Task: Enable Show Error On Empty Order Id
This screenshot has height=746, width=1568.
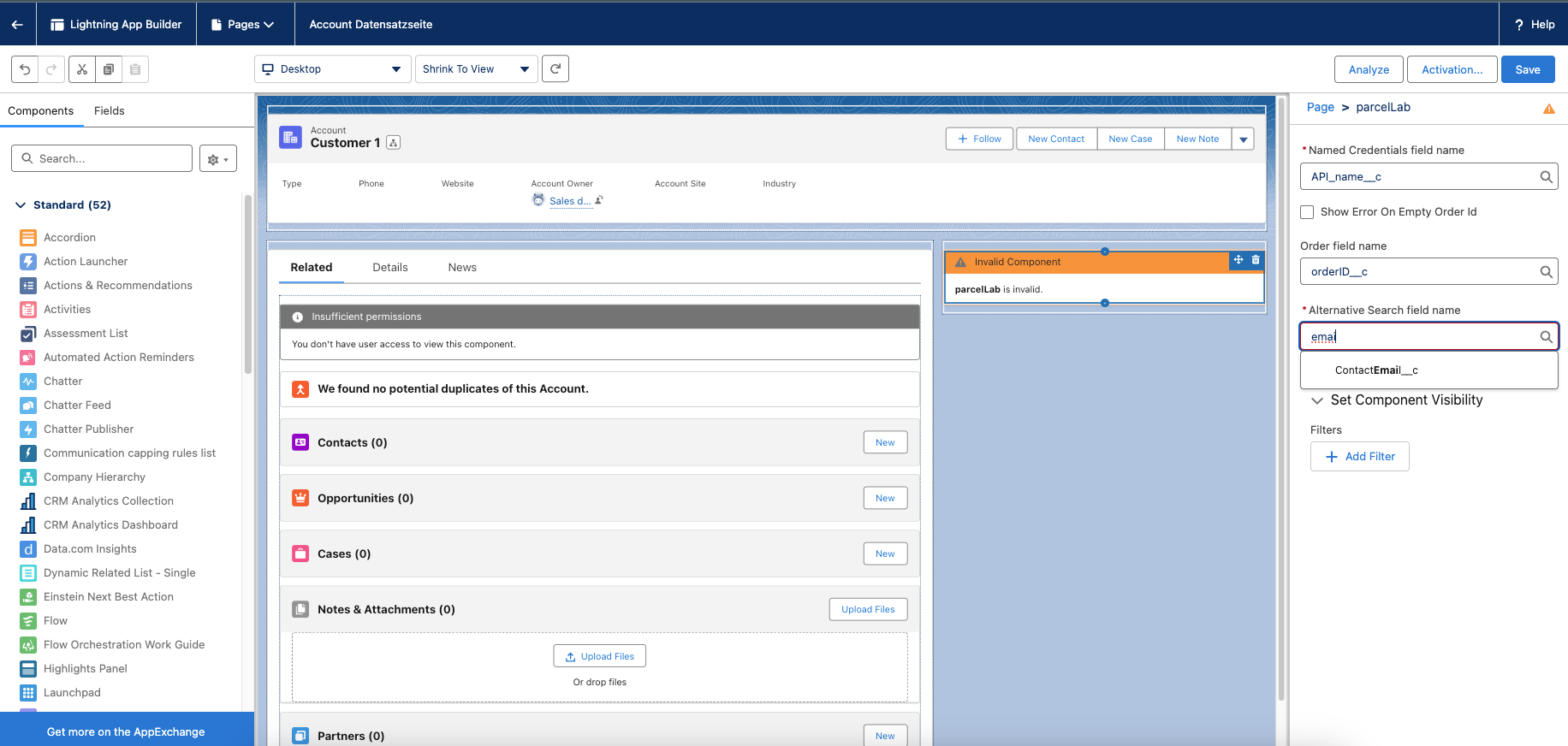Action: [1307, 212]
